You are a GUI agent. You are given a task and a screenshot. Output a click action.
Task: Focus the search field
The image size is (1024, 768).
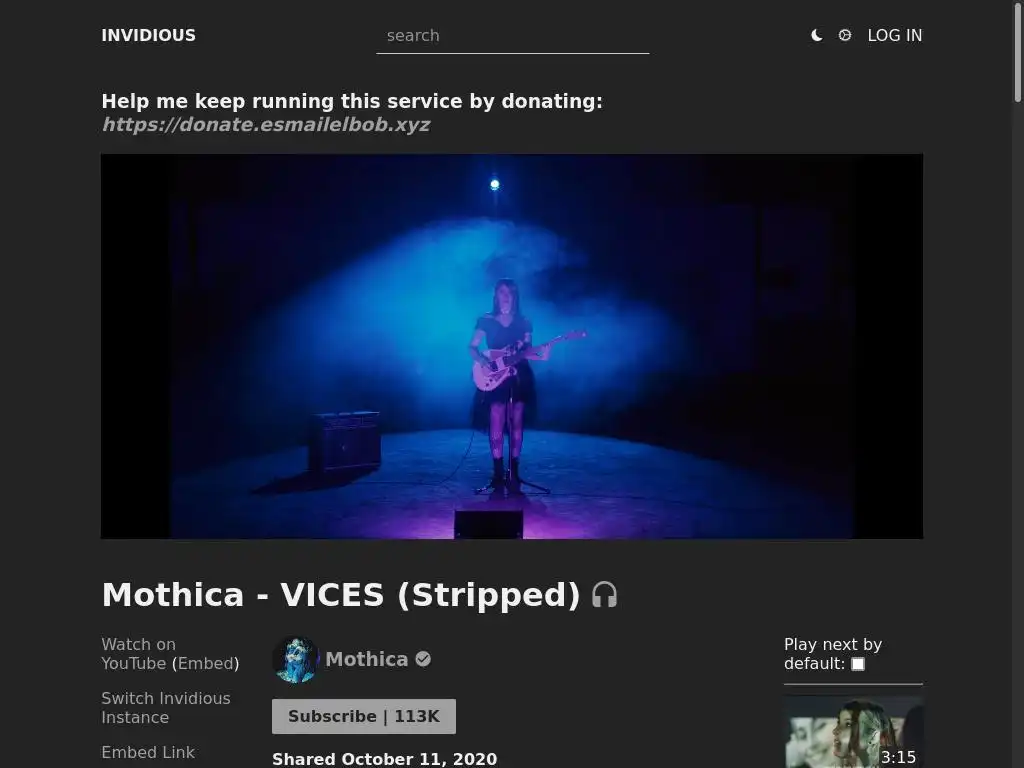(x=513, y=36)
